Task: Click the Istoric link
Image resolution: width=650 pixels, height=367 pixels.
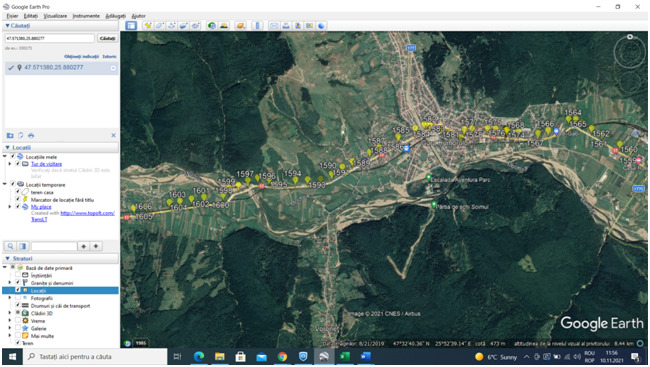Action: (x=109, y=56)
